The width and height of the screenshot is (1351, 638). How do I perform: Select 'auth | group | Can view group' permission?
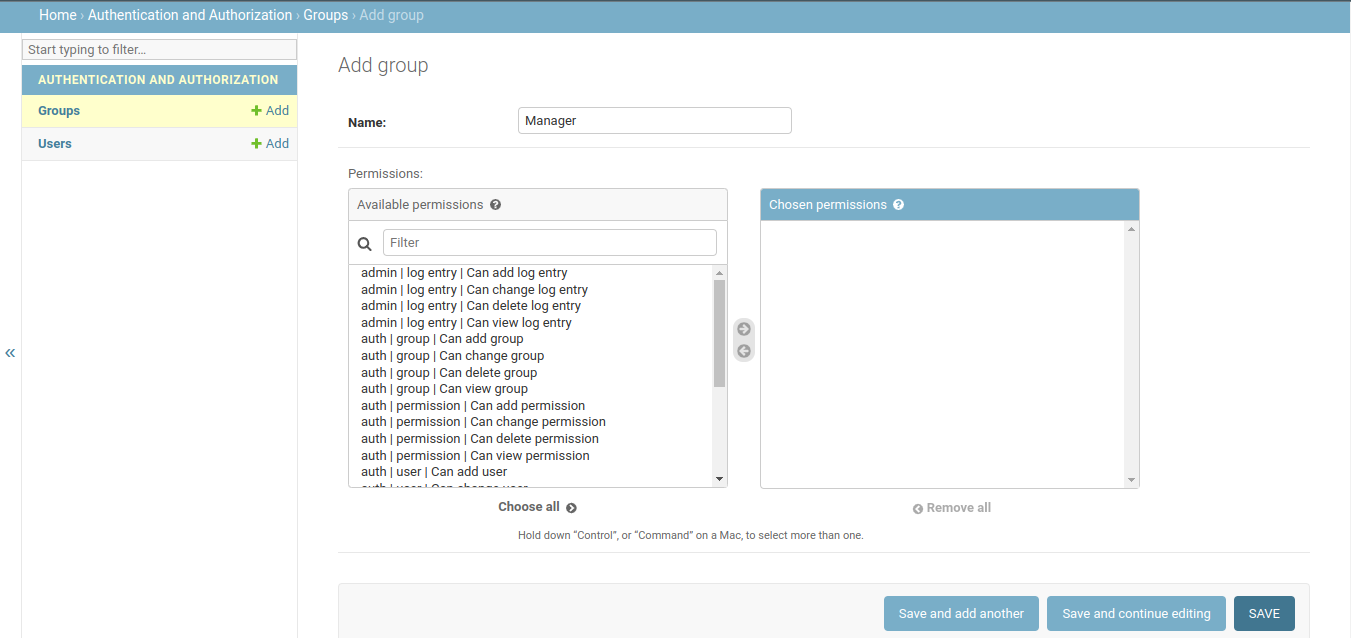[x=444, y=389]
